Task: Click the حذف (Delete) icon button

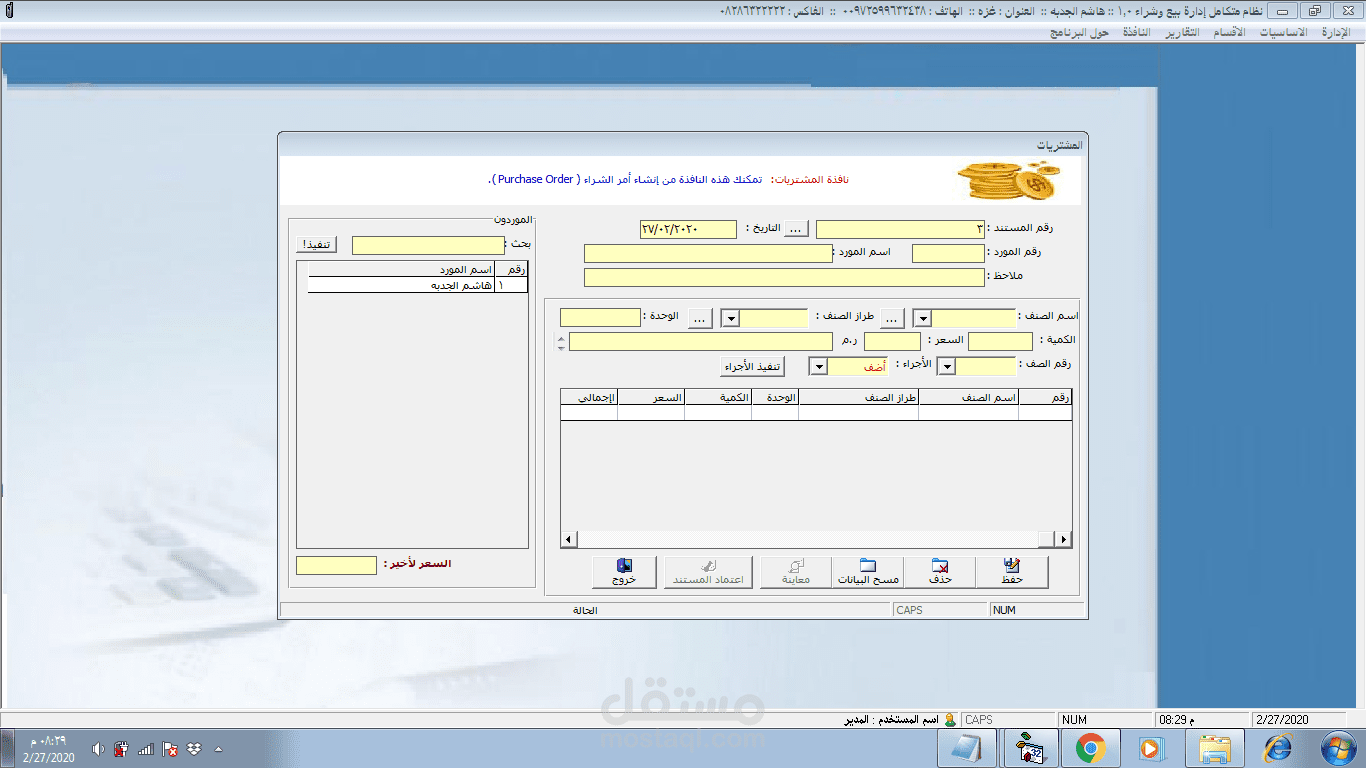Action: pyautogui.click(x=940, y=572)
